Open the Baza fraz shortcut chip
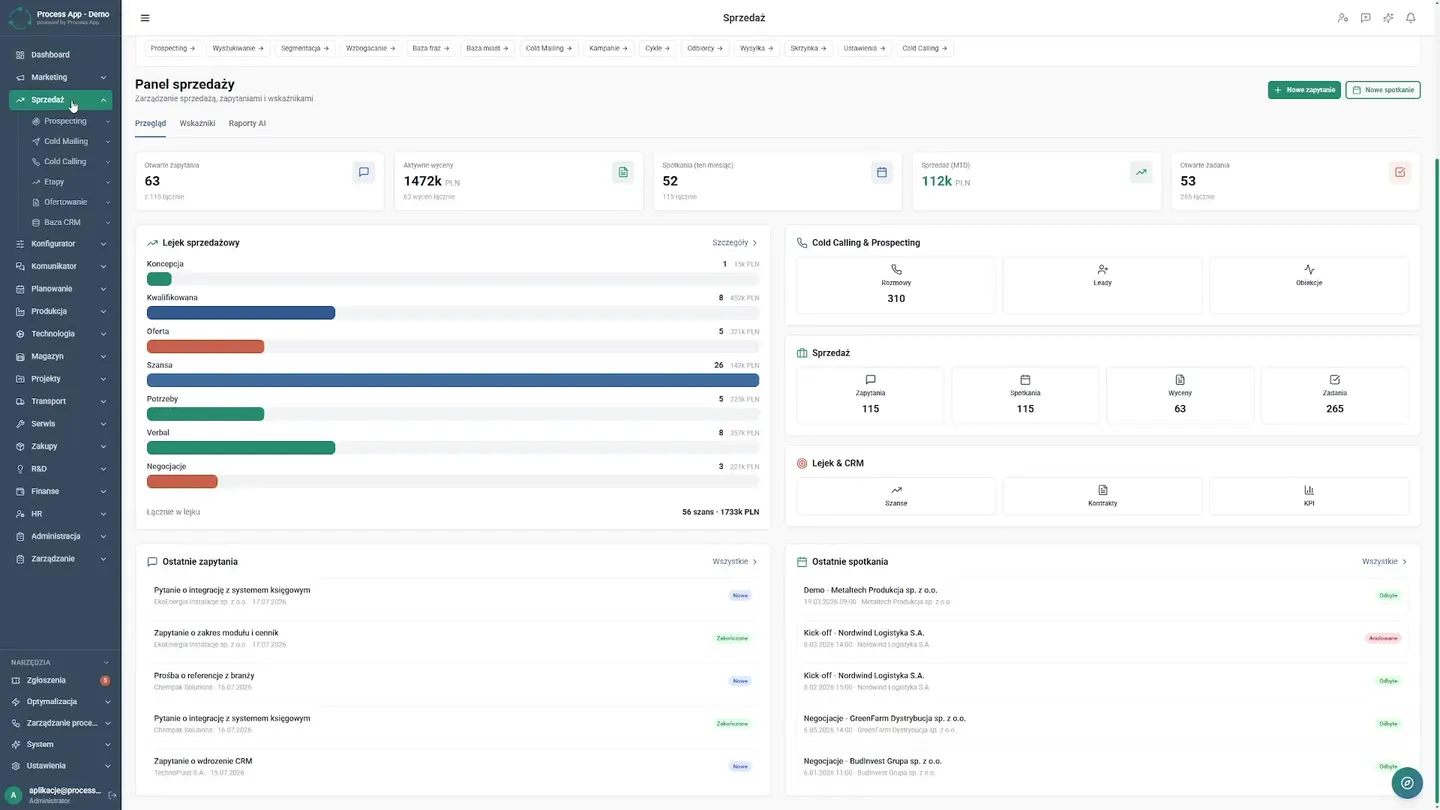 [431, 48]
